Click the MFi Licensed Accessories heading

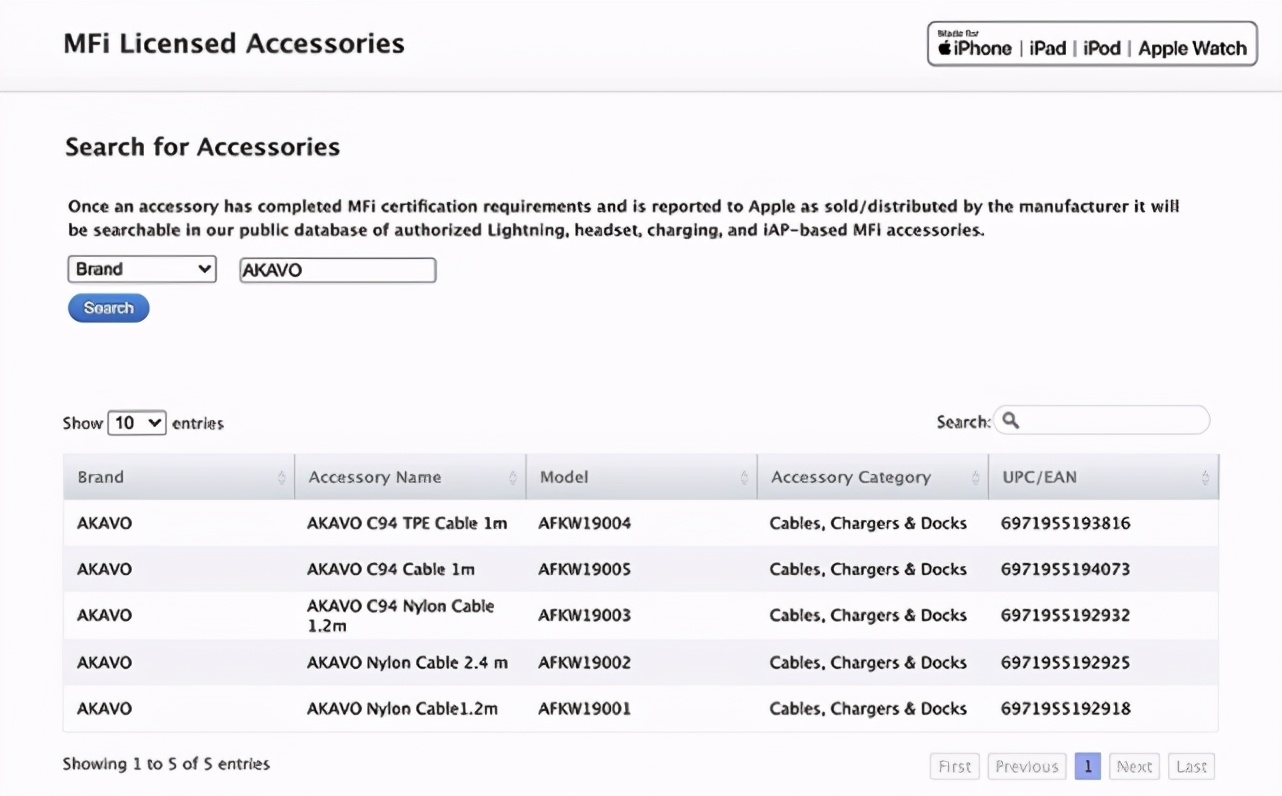(x=234, y=44)
